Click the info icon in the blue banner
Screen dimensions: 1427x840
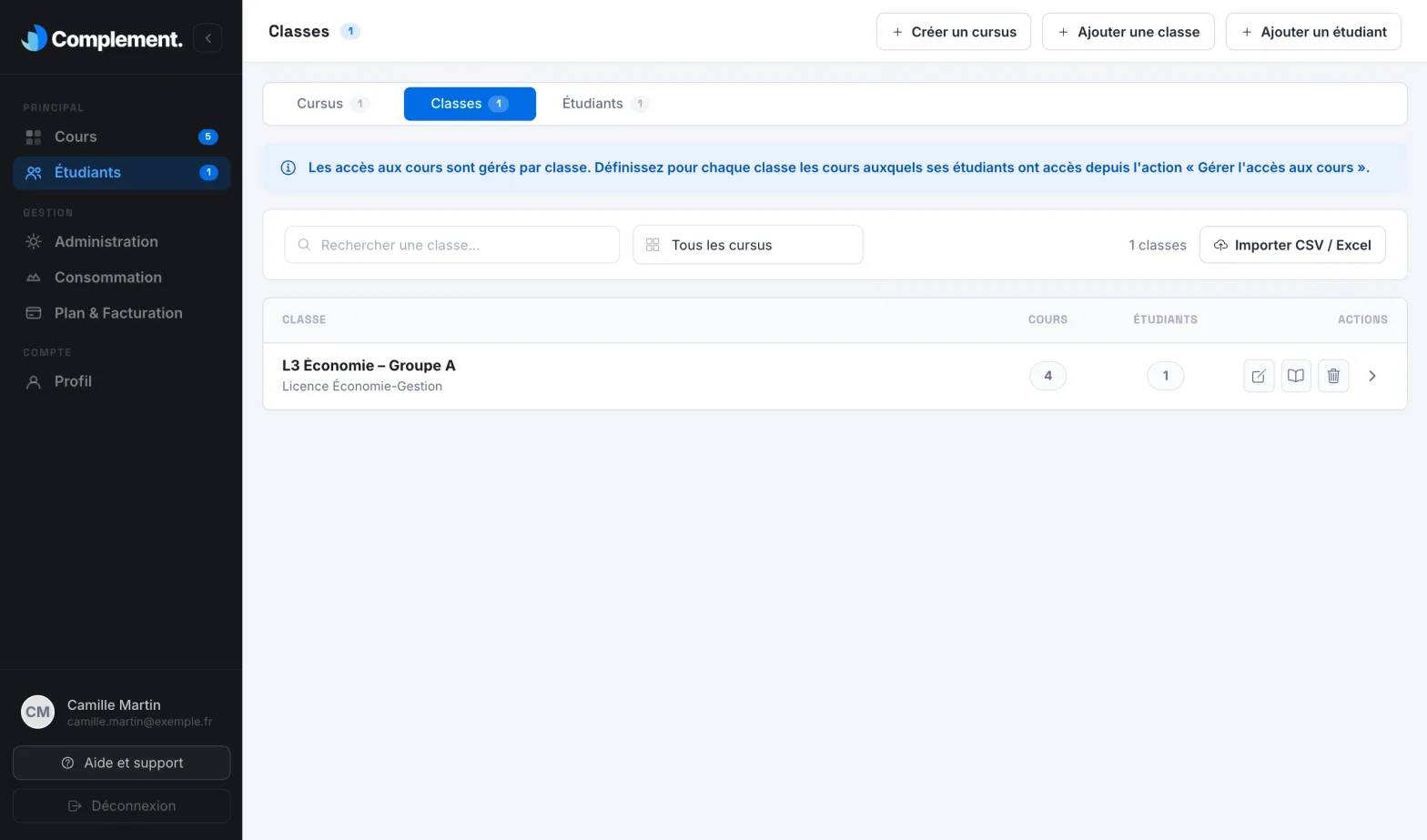click(288, 167)
